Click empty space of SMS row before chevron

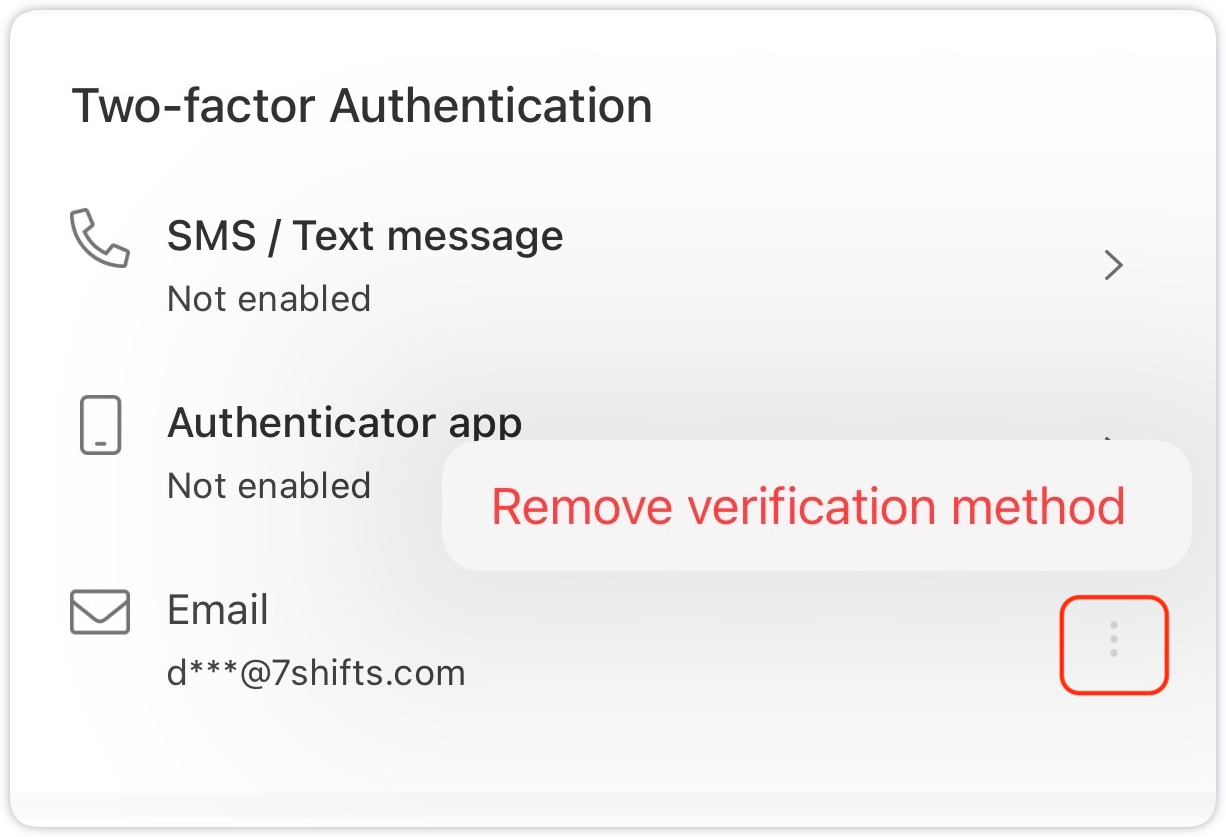pos(830,265)
